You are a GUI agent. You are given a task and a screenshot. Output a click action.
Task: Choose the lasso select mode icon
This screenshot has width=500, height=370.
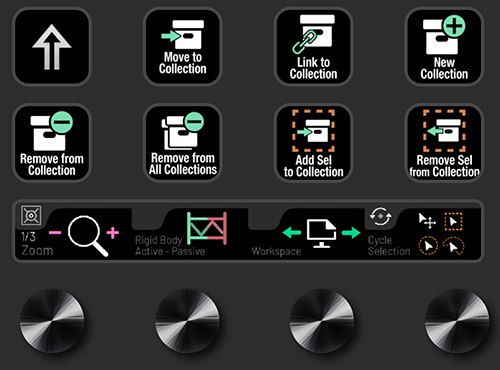tap(453, 246)
